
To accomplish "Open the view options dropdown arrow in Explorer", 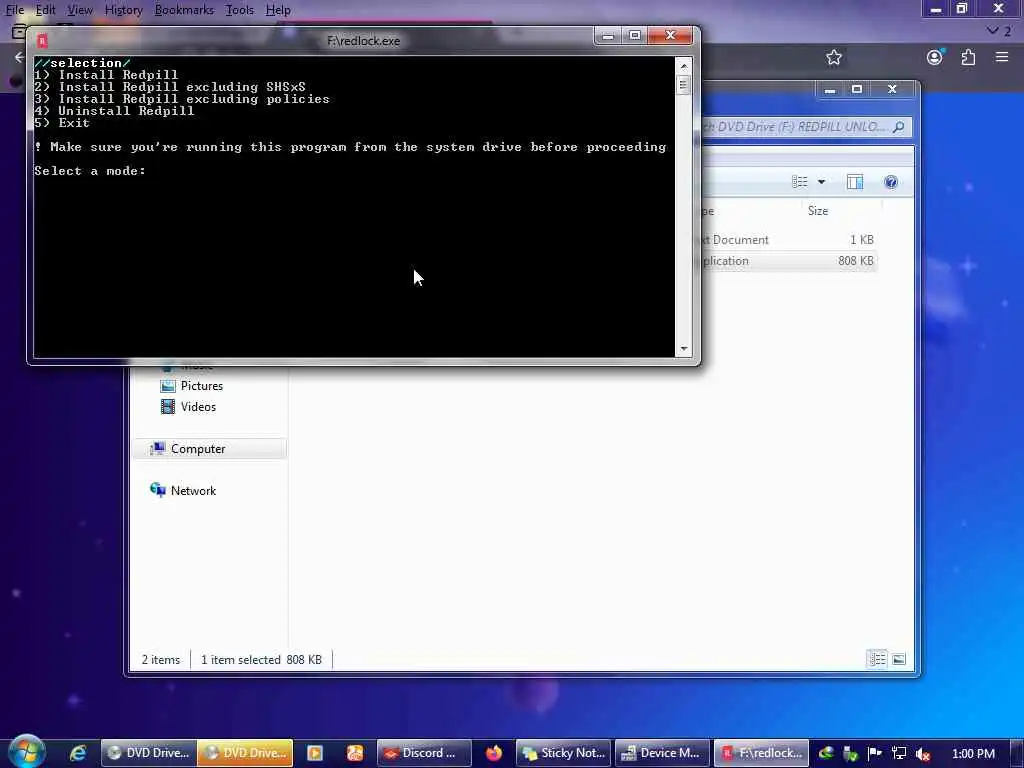I will [x=822, y=182].
